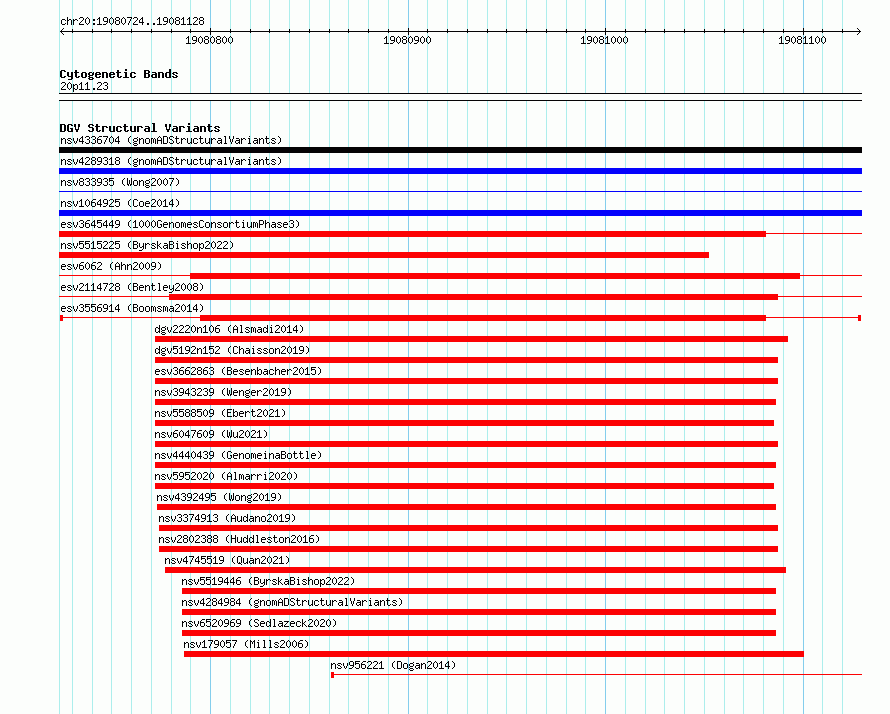The height and width of the screenshot is (714, 890).
Task: Select the red nsv179057 variant bar
Action: [x=494, y=654]
